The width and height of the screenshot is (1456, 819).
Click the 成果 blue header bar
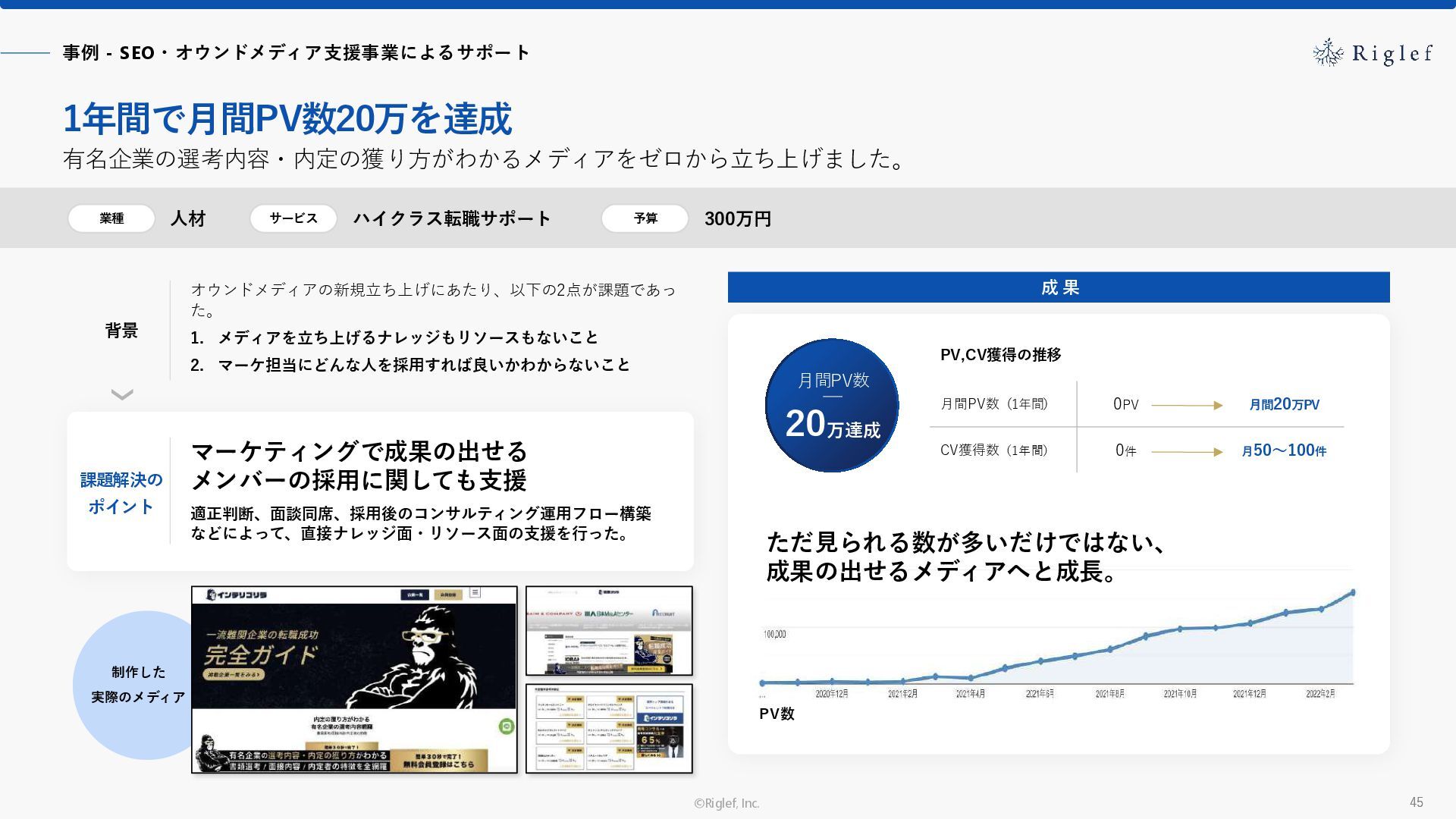[x=1059, y=287]
